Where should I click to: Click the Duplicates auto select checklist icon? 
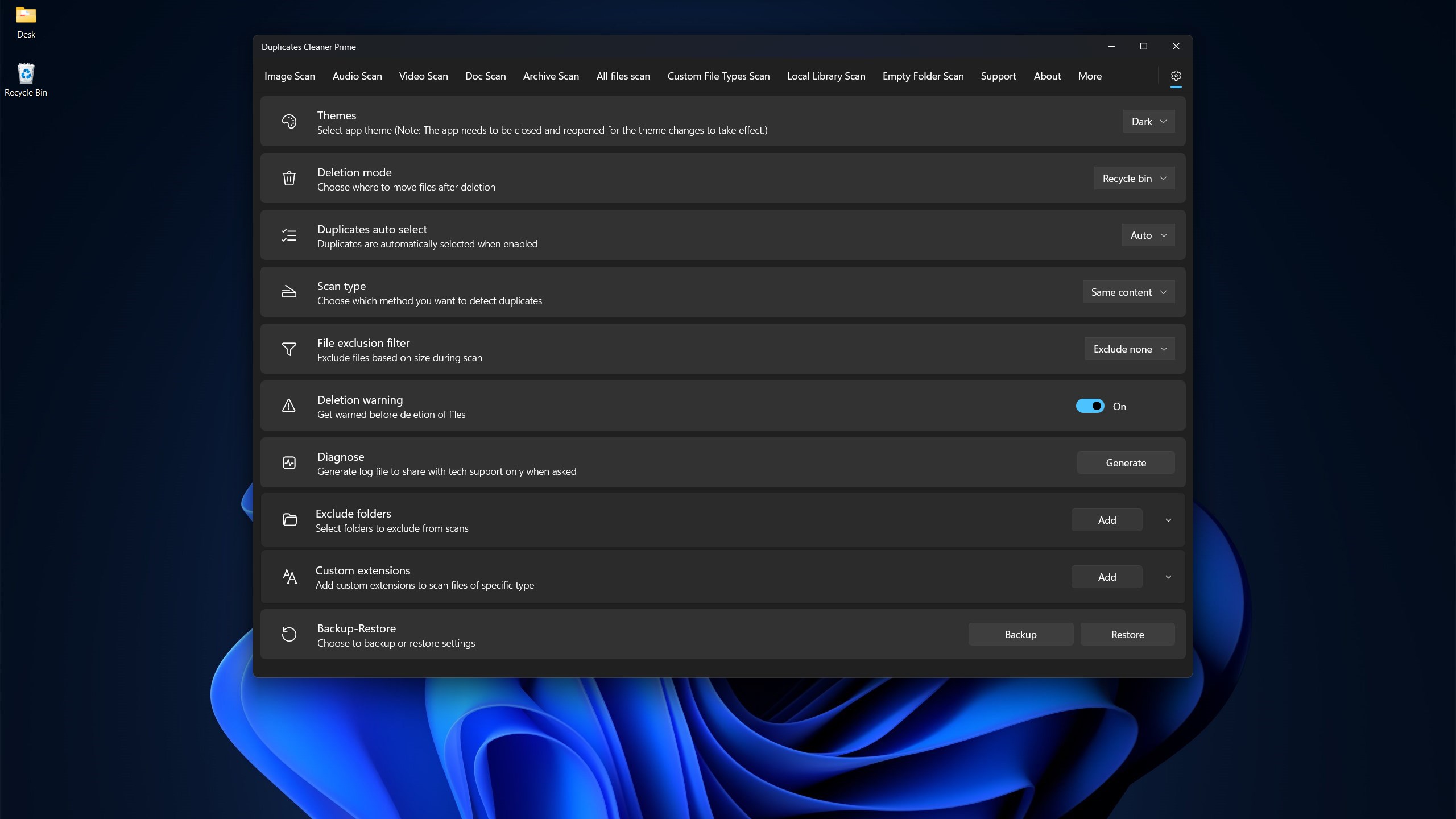click(289, 235)
